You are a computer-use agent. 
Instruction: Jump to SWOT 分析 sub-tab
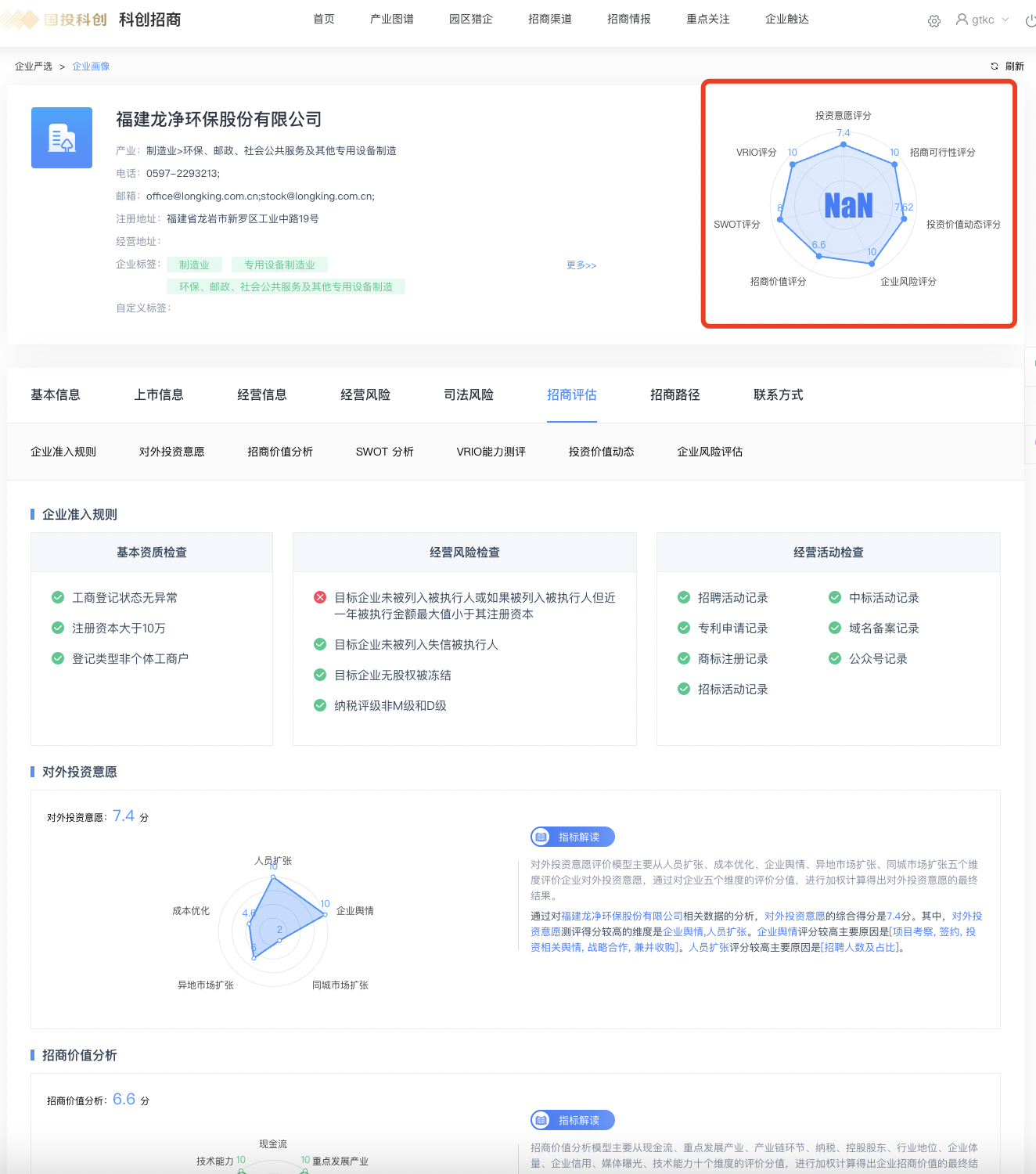(385, 452)
